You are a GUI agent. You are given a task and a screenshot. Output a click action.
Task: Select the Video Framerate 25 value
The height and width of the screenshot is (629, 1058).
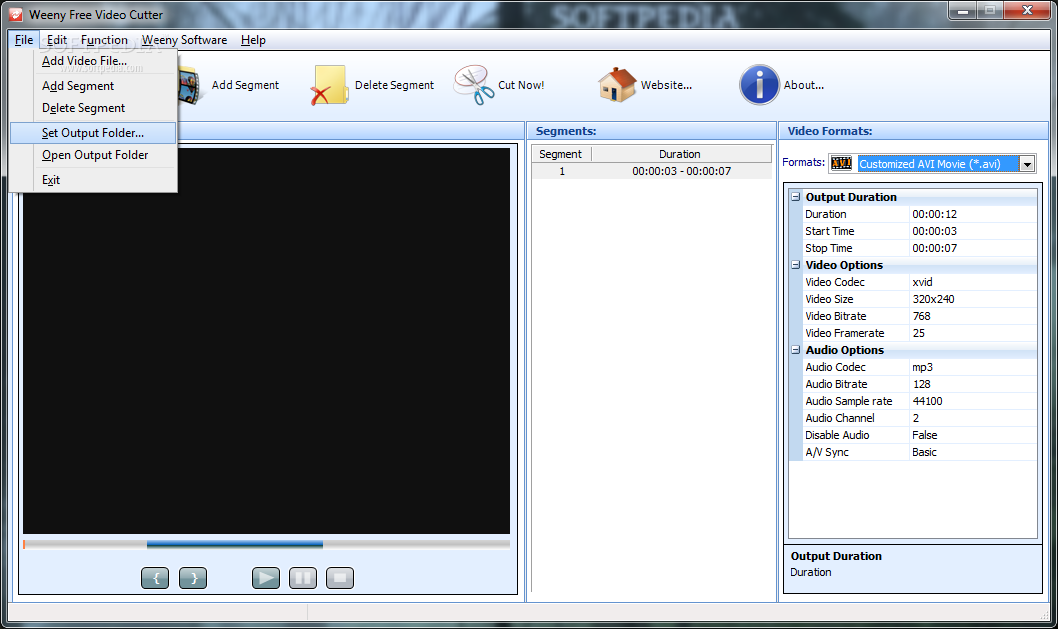[973, 333]
